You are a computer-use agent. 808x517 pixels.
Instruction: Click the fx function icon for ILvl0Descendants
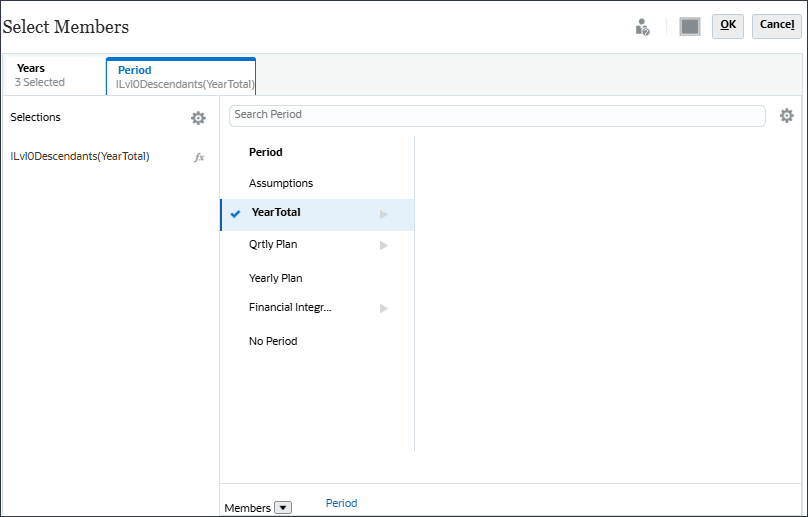point(199,157)
